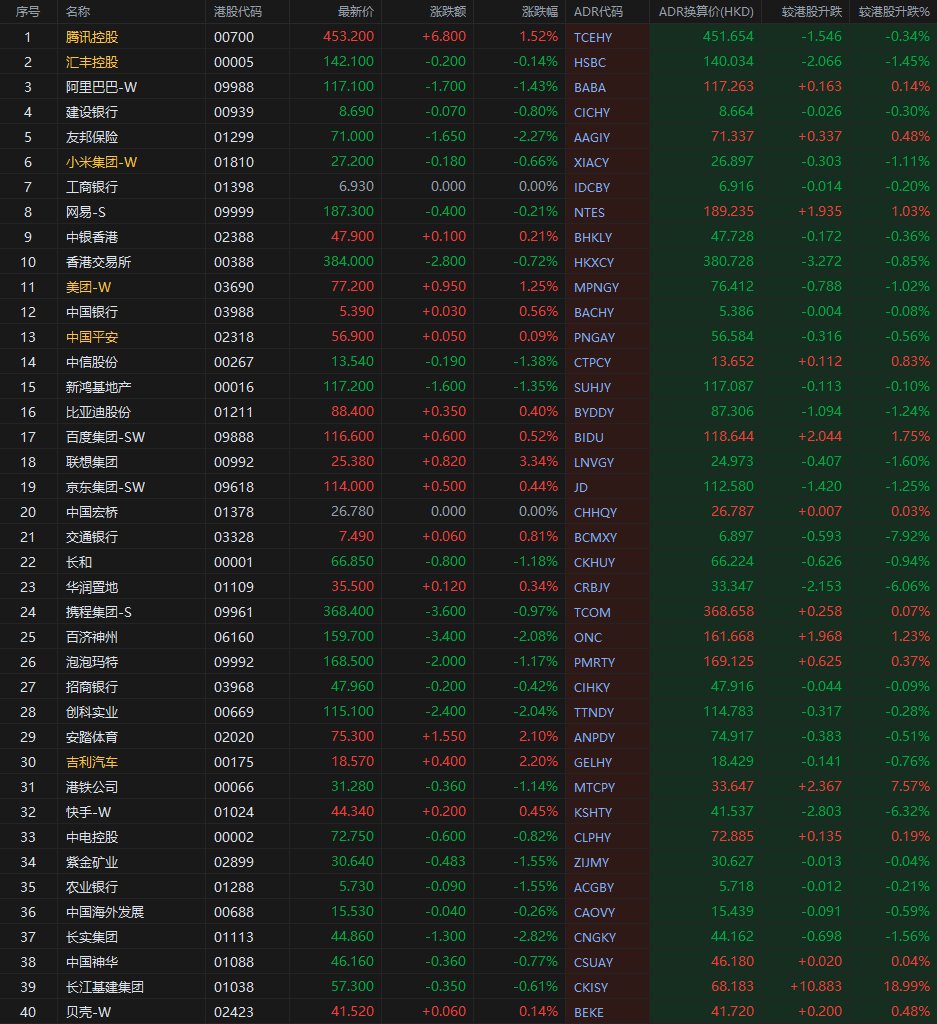Click the 18.99% premium value

906,985
